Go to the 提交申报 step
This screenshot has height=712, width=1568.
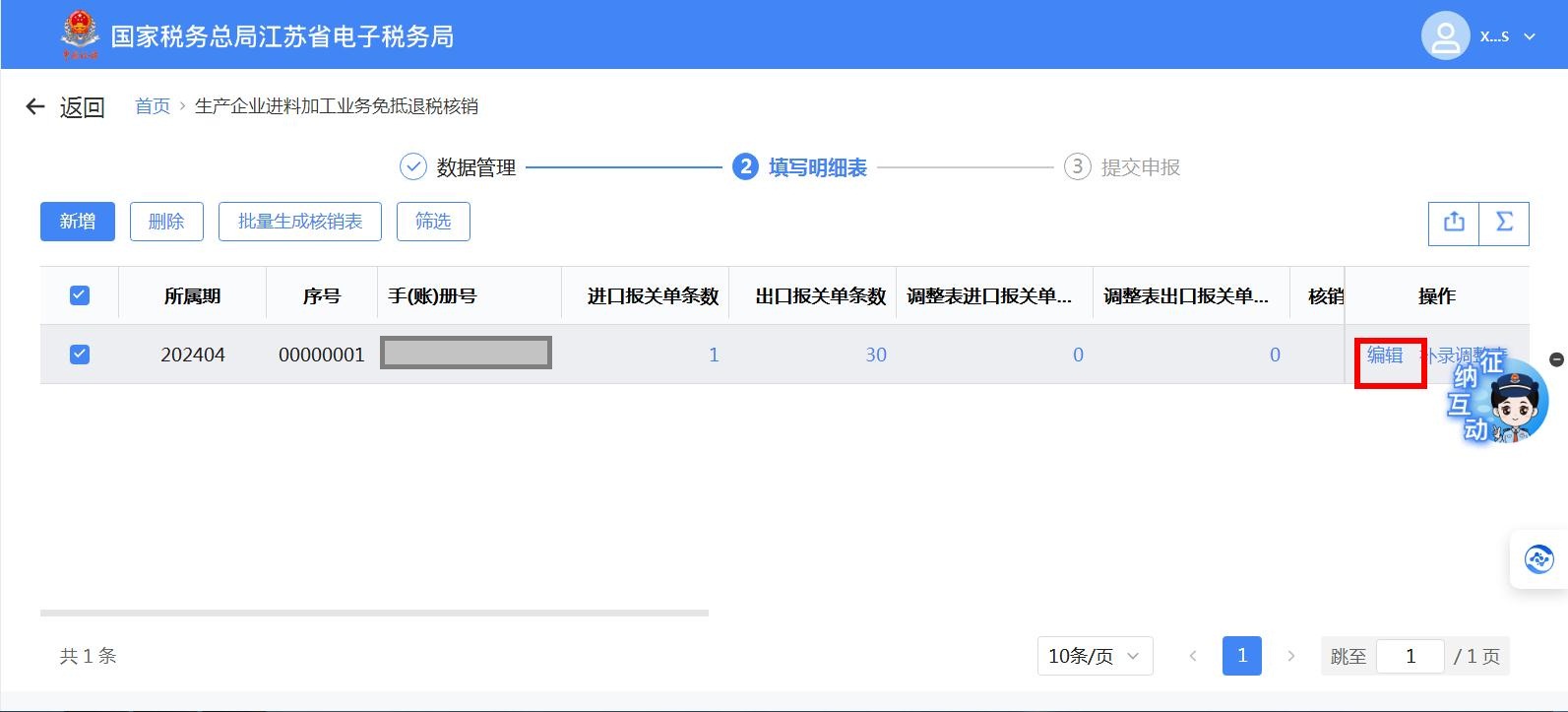coord(1123,167)
